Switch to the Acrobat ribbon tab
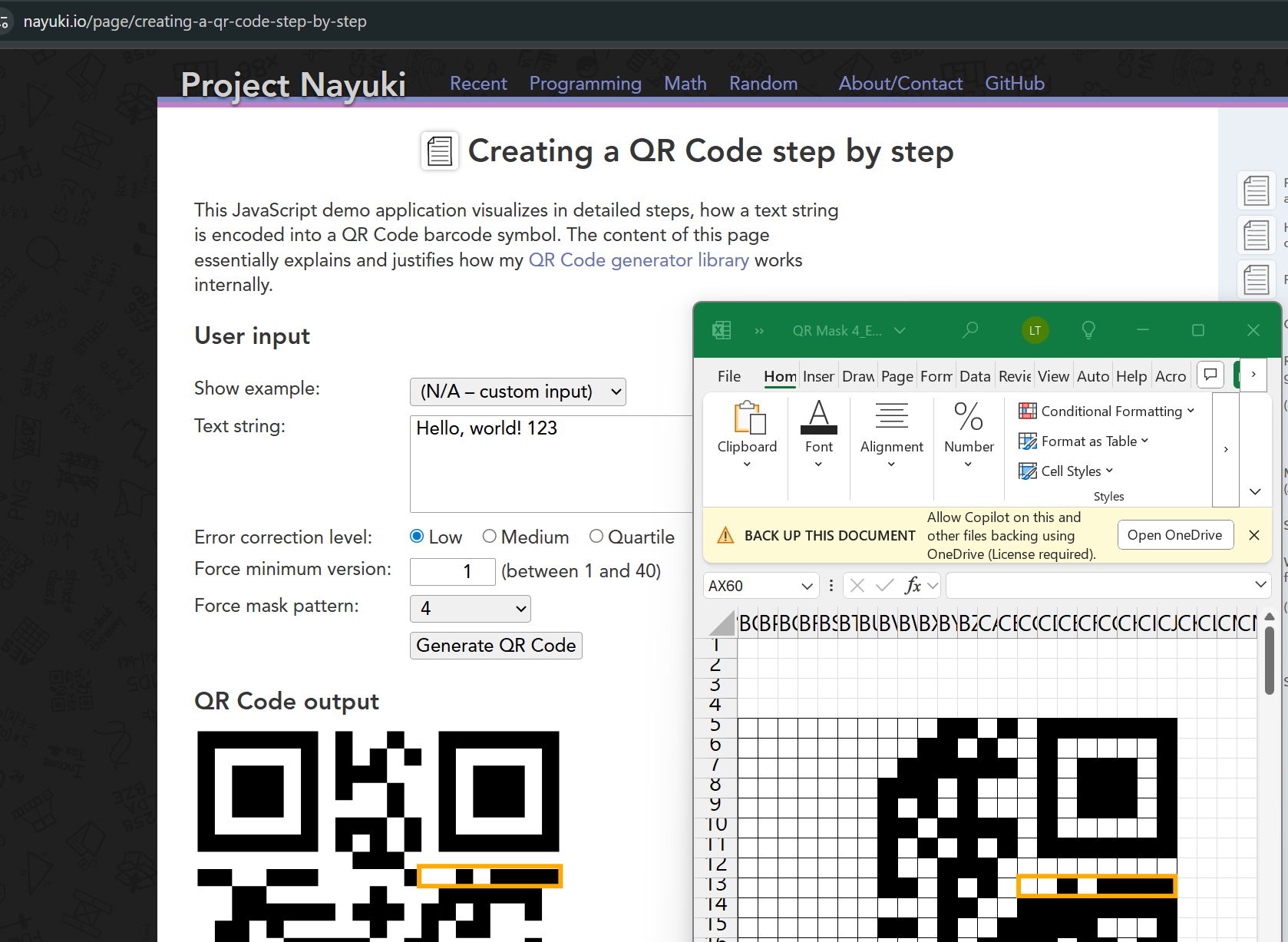The height and width of the screenshot is (942, 1288). click(x=1171, y=376)
